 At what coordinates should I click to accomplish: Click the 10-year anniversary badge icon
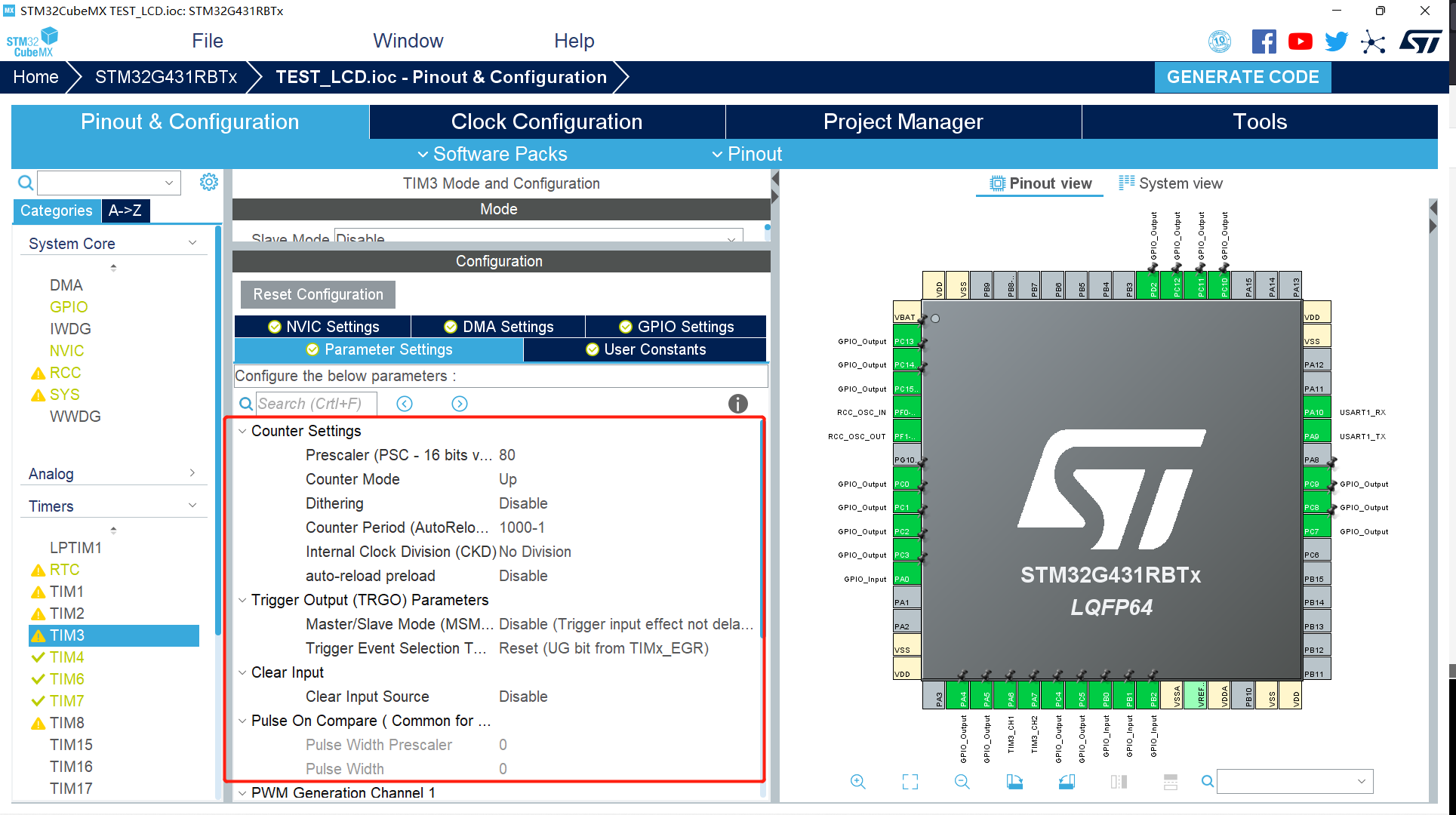click(x=1220, y=42)
